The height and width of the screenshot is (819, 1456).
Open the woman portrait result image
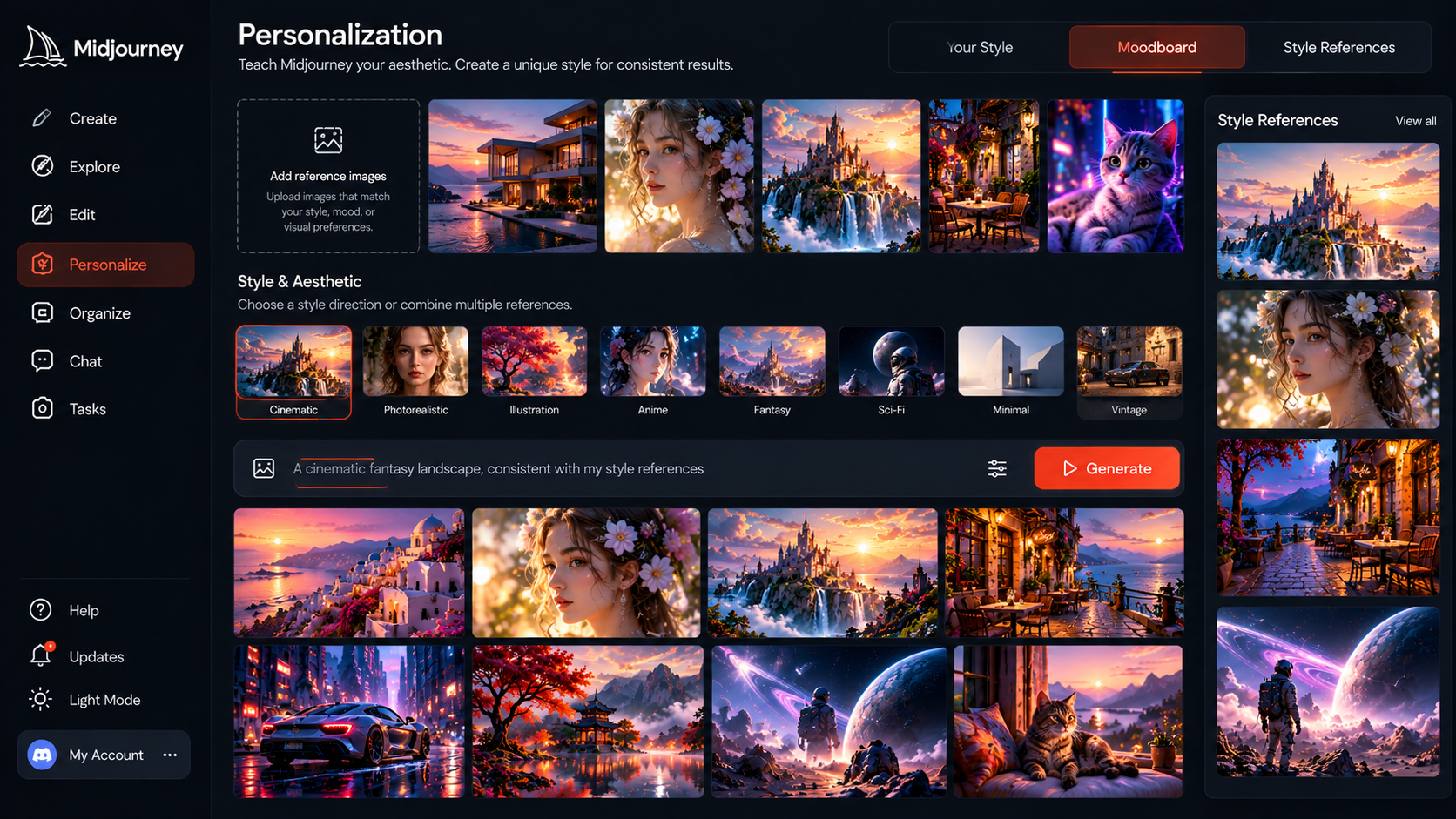pyautogui.click(x=586, y=573)
